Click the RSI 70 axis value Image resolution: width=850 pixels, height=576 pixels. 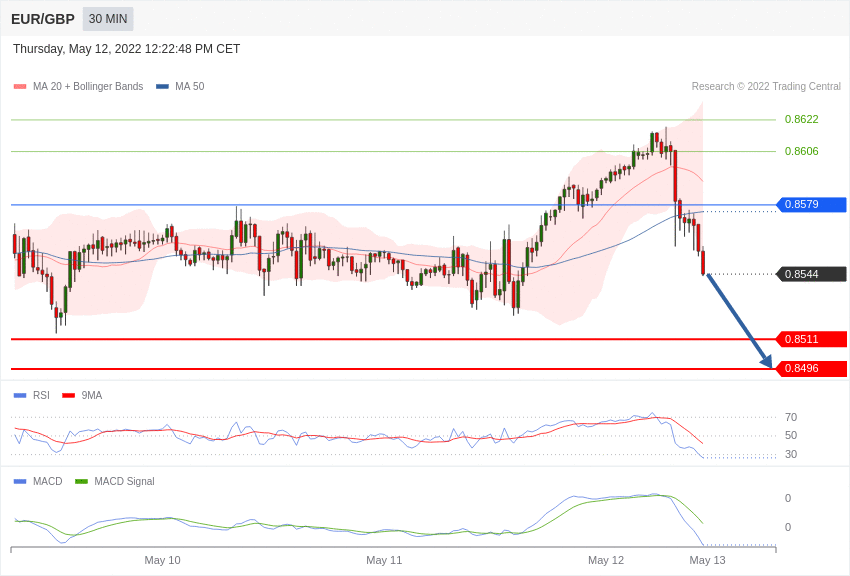(x=791, y=417)
